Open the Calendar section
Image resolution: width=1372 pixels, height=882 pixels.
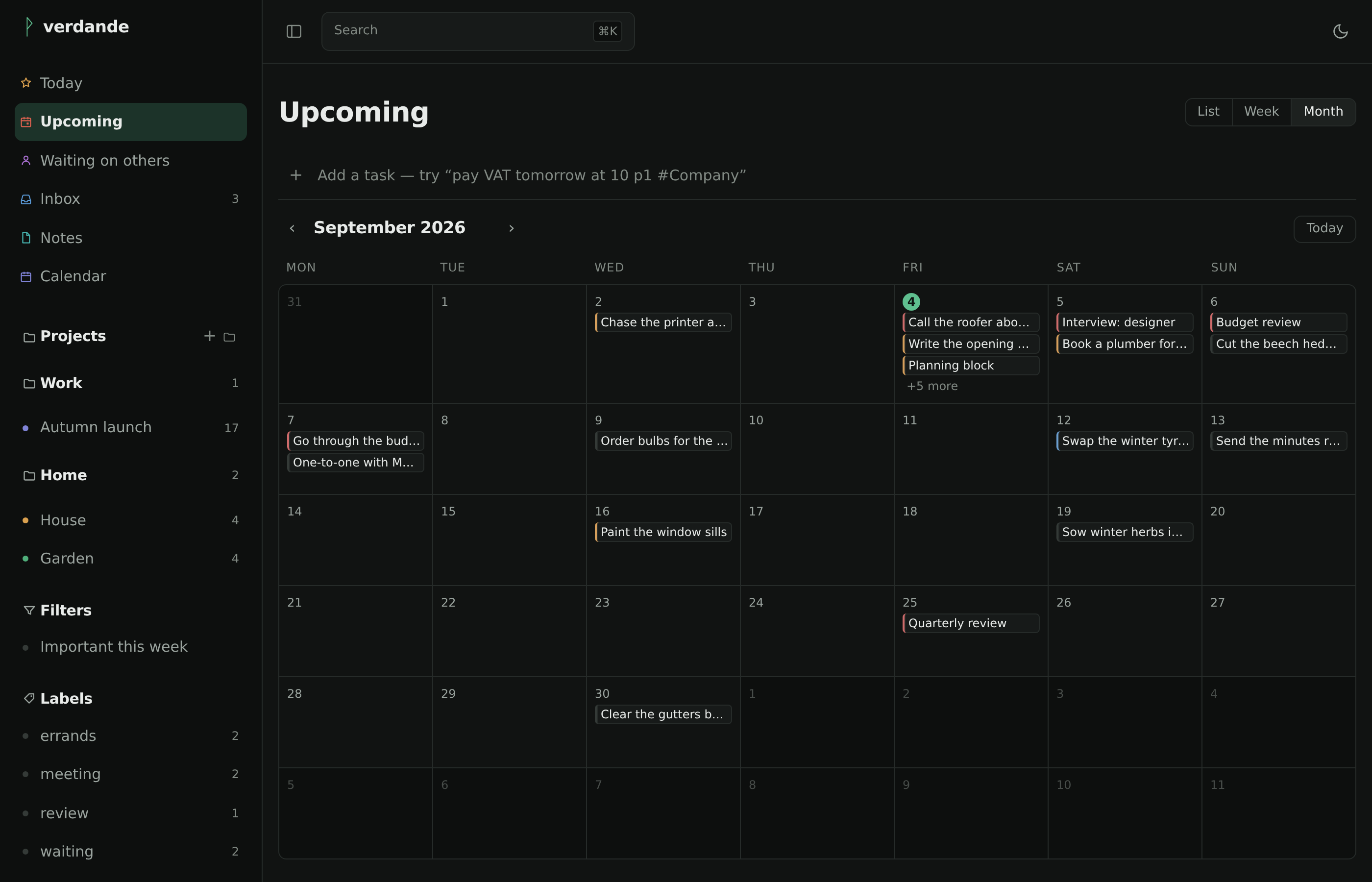point(130,277)
